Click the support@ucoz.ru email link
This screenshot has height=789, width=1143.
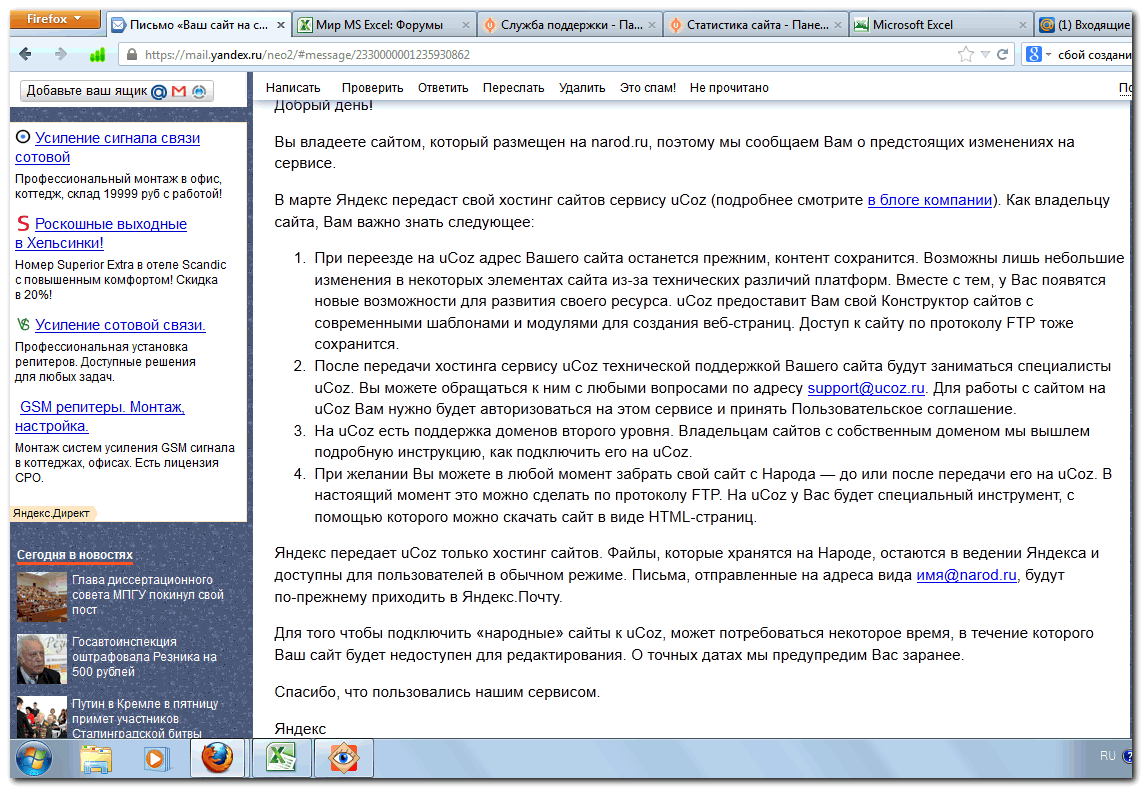865,388
